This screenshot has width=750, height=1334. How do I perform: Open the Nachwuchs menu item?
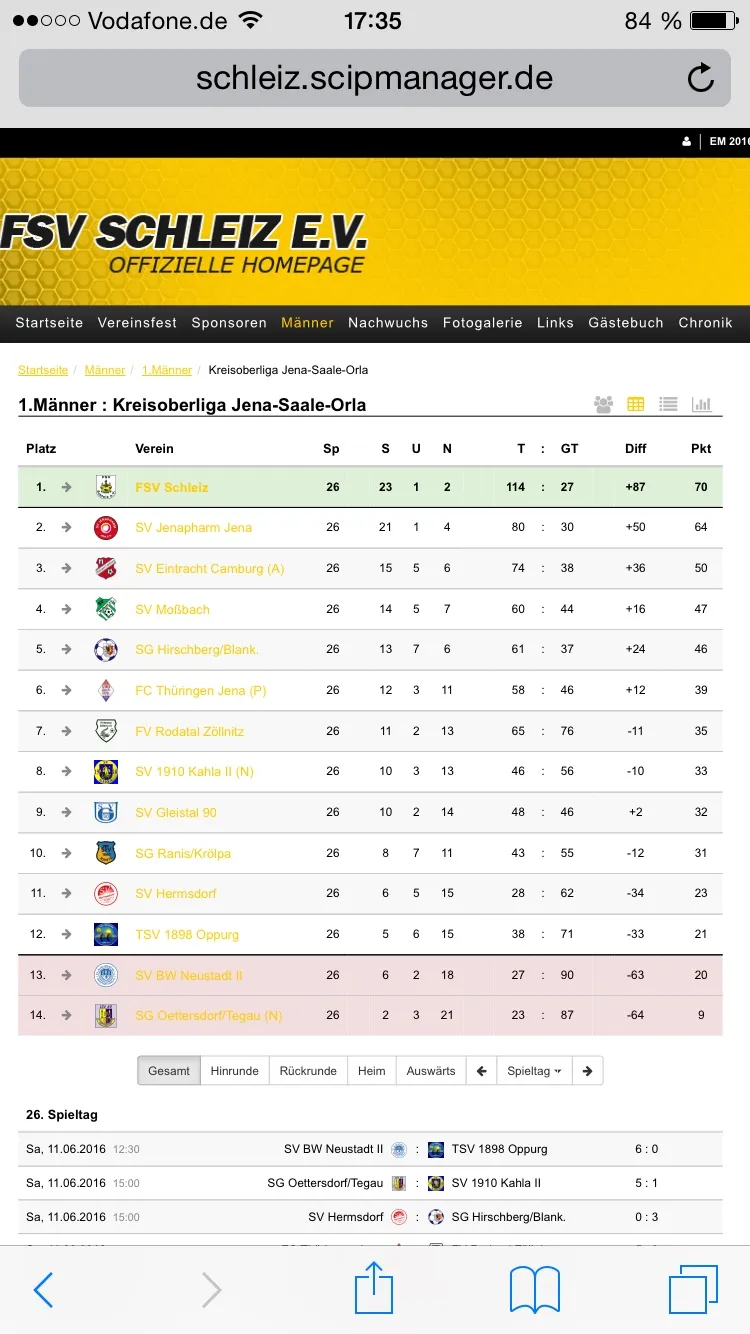click(x=388, y=323)
